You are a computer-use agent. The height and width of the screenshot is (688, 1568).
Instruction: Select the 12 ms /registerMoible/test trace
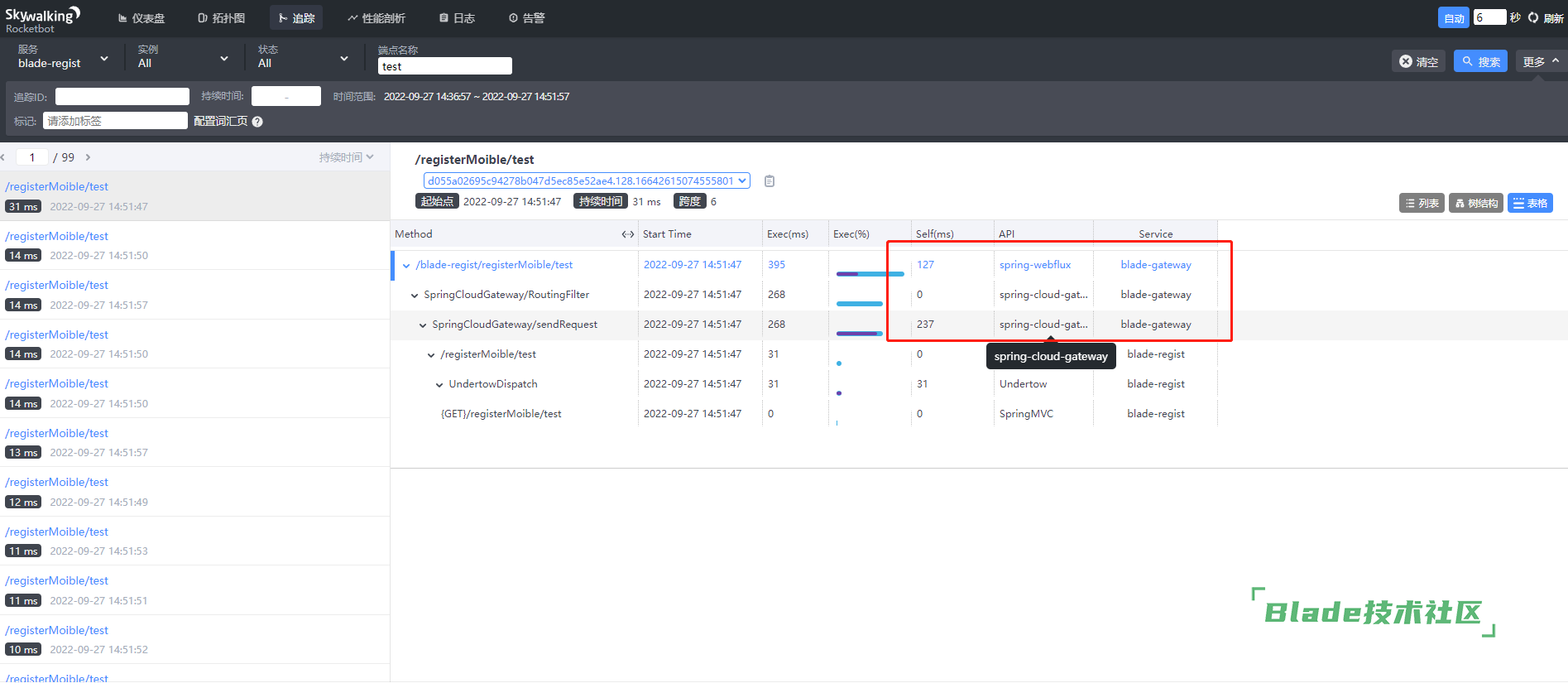194,492
